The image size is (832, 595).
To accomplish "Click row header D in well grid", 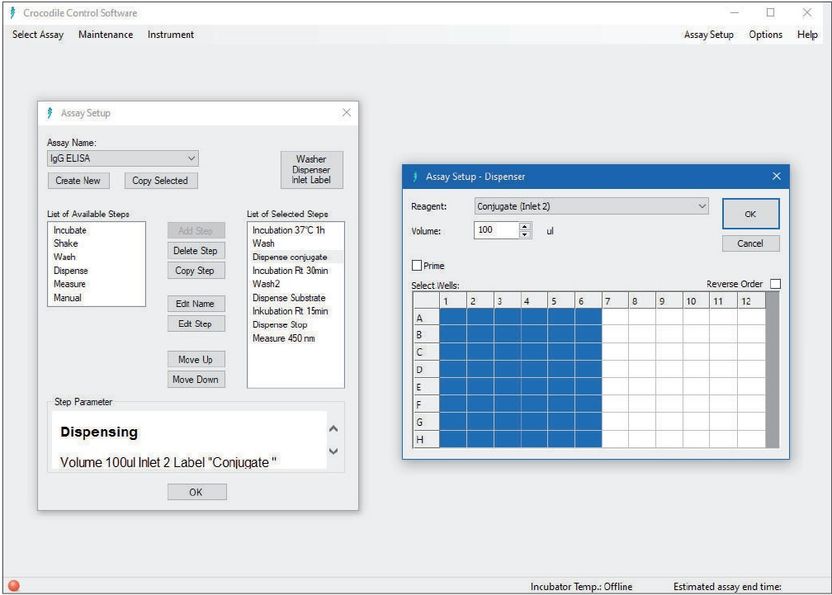I will click(426, 369).
